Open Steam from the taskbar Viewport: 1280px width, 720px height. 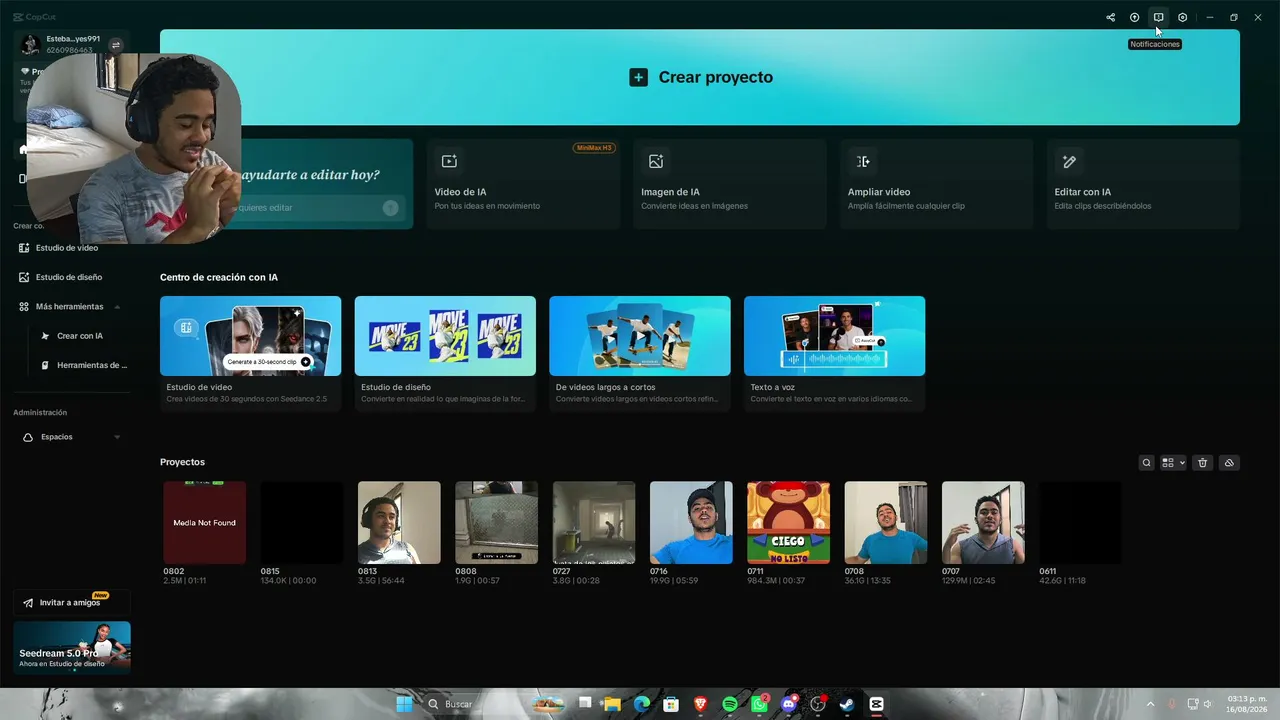pos(847,704)
